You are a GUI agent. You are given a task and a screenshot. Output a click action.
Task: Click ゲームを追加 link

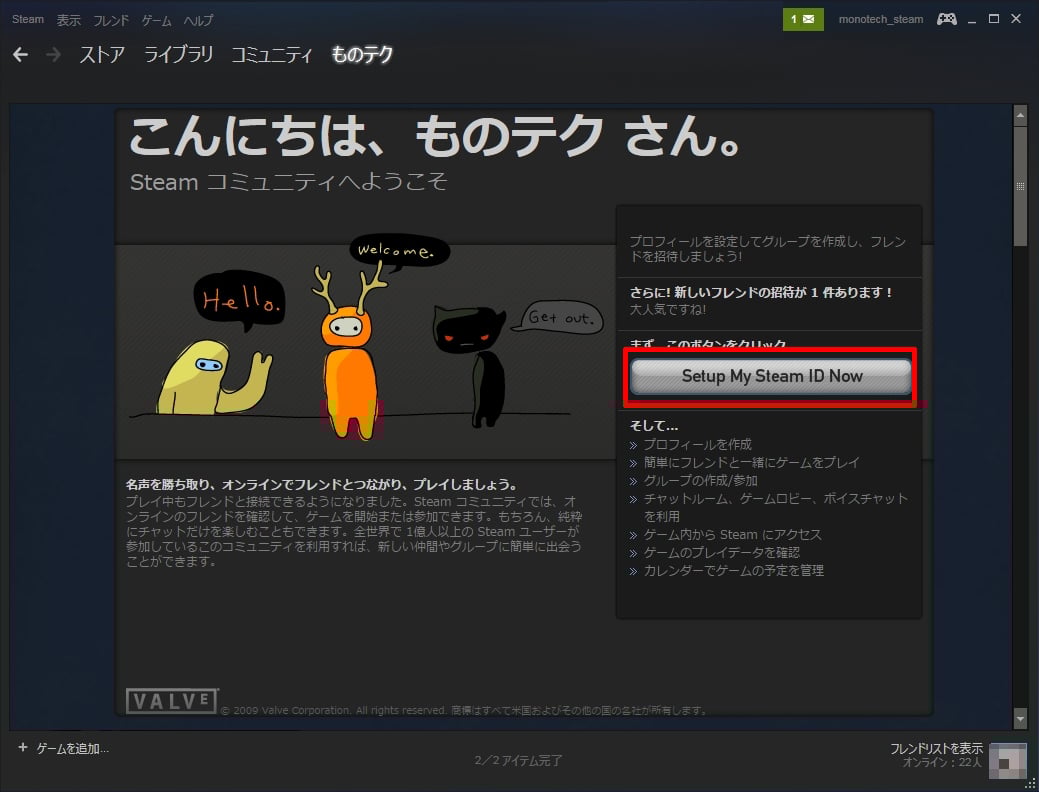(x=72, y=748)
